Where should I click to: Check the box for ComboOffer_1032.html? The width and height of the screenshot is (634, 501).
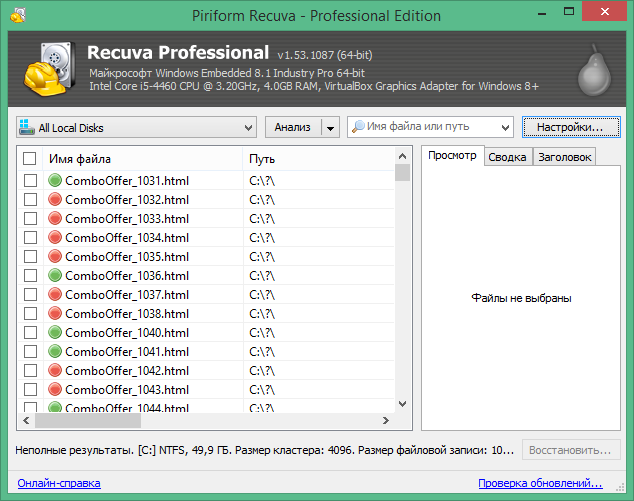tap(30, 199)
